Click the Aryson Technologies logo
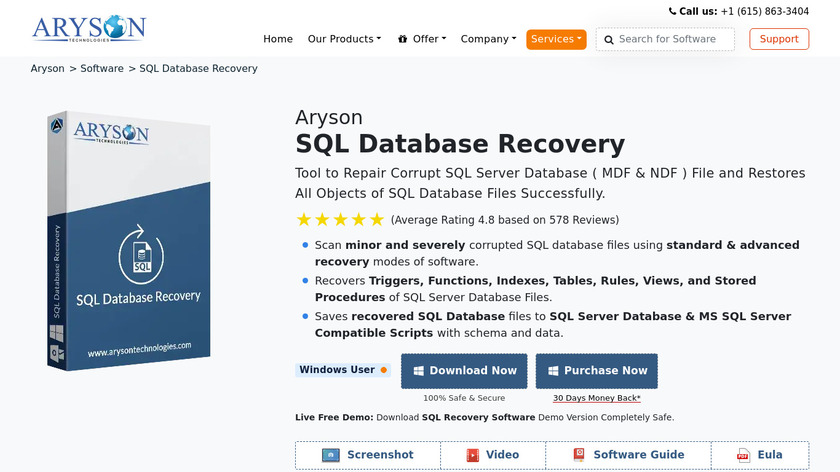 (89, 29)
